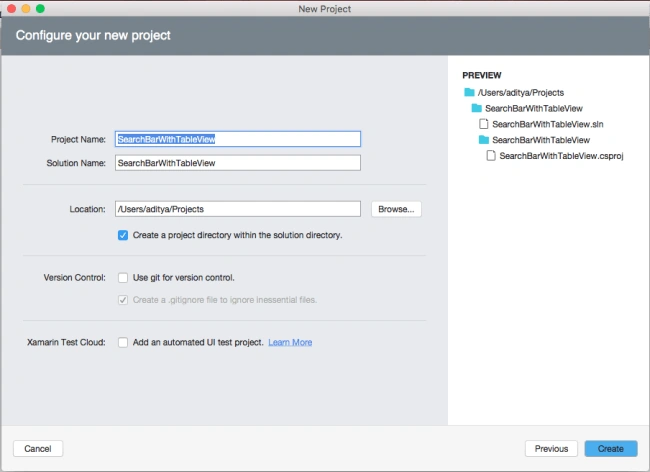Maximize the New Project window
This screenshot has width=650, height=472.
click(x=40, y=8)
